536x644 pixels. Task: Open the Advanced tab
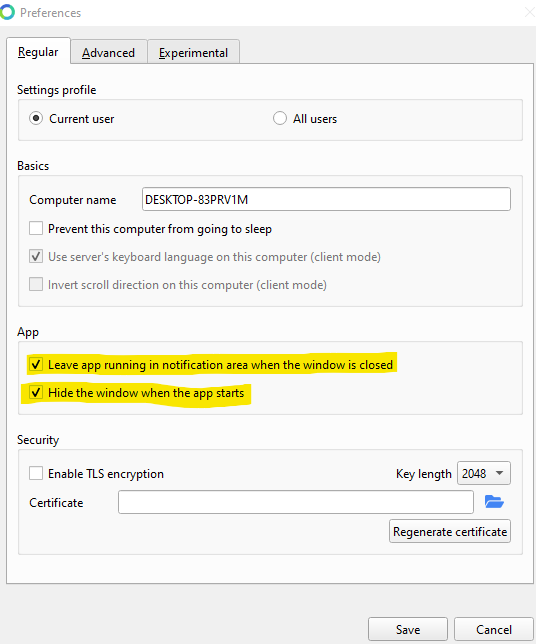[x=108, y=53]
